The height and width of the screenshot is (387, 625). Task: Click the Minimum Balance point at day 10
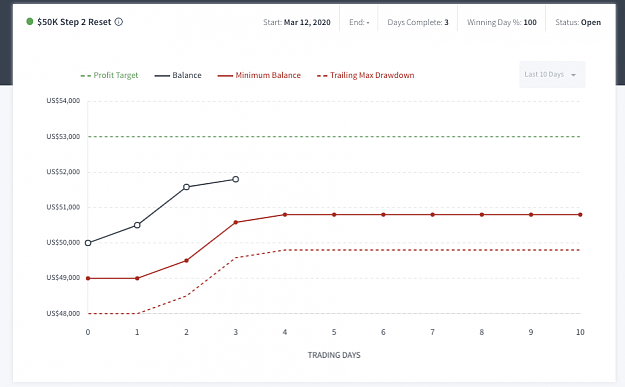(x=580, y=215)
